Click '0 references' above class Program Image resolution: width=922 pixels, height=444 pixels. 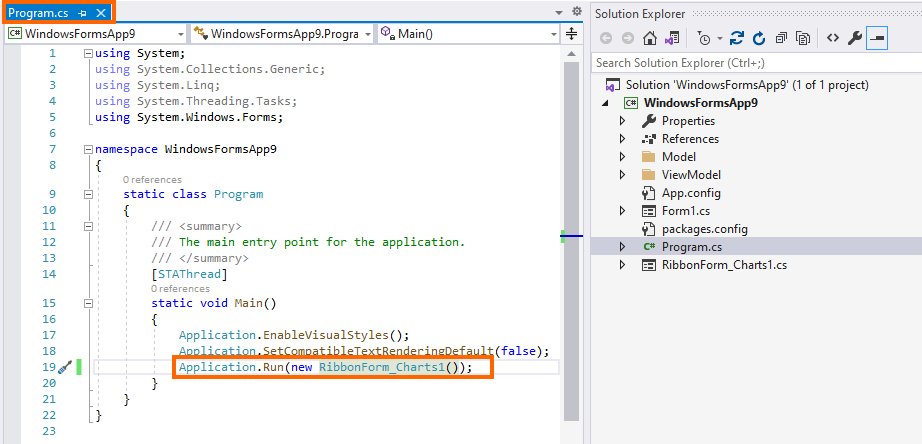pos(152,180)
